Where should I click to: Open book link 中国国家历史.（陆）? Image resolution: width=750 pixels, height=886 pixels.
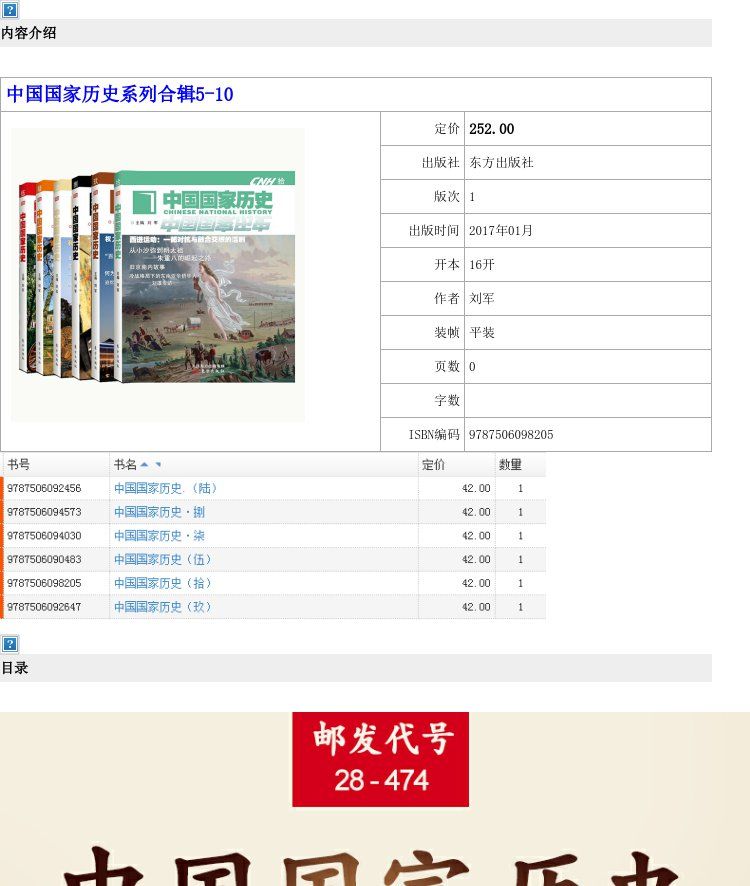point(166,488)
